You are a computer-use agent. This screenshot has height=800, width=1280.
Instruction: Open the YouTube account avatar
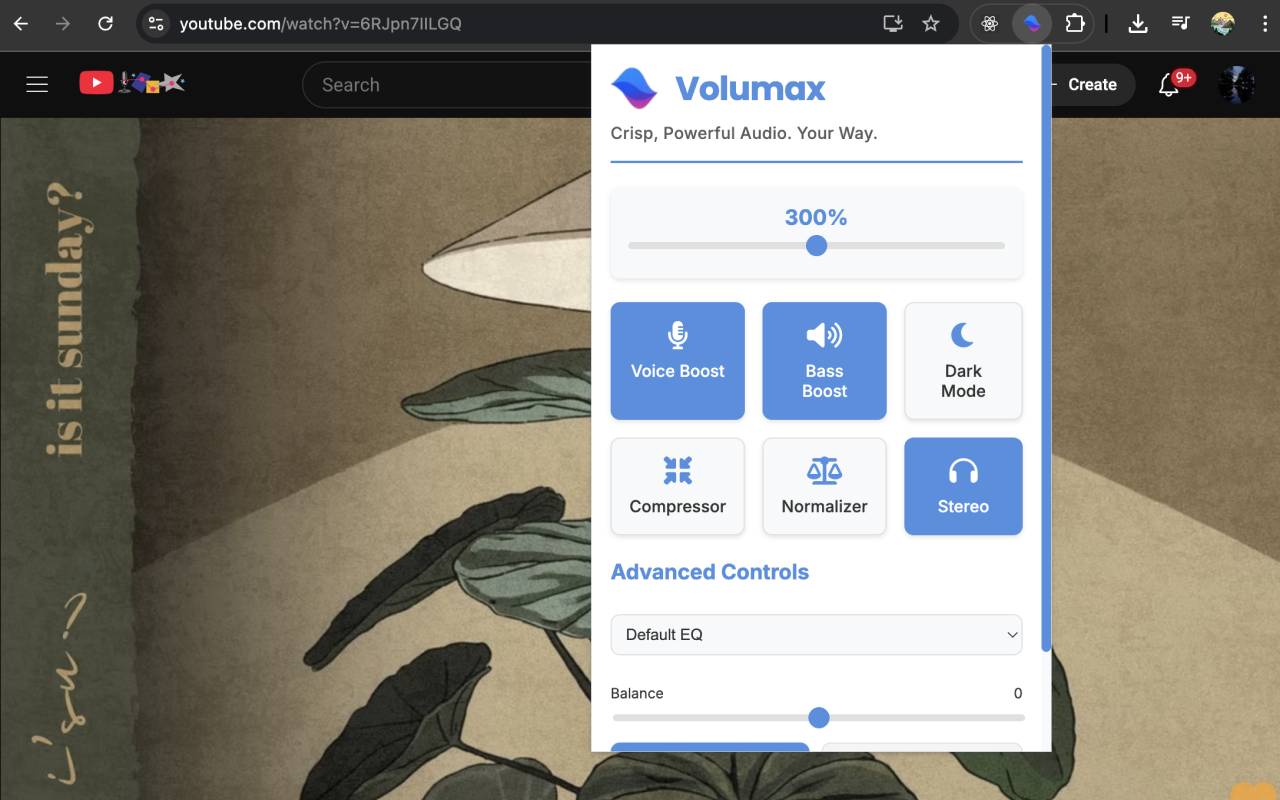(1236, 84)
